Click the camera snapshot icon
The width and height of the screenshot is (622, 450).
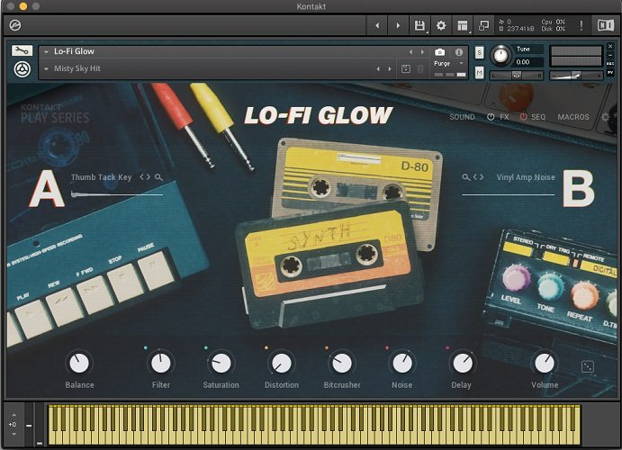[x=441, y=51]
